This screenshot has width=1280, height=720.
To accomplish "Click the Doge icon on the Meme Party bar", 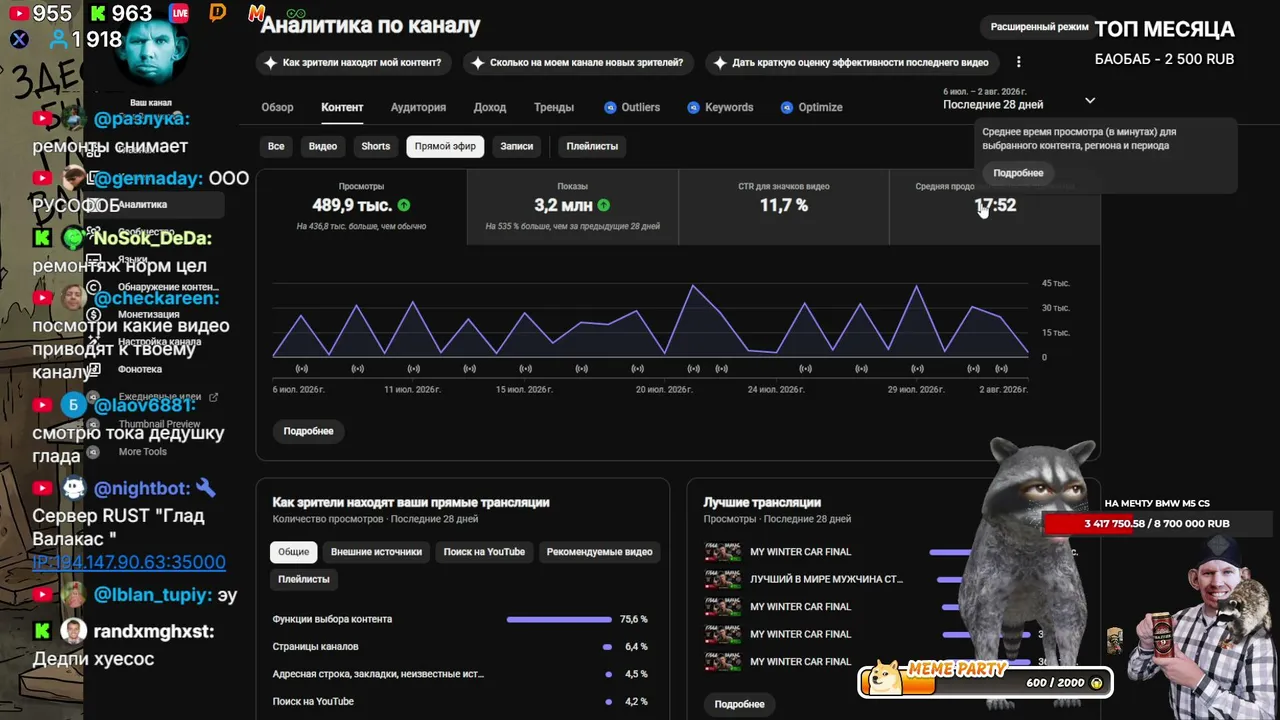I will click(887, 678).
